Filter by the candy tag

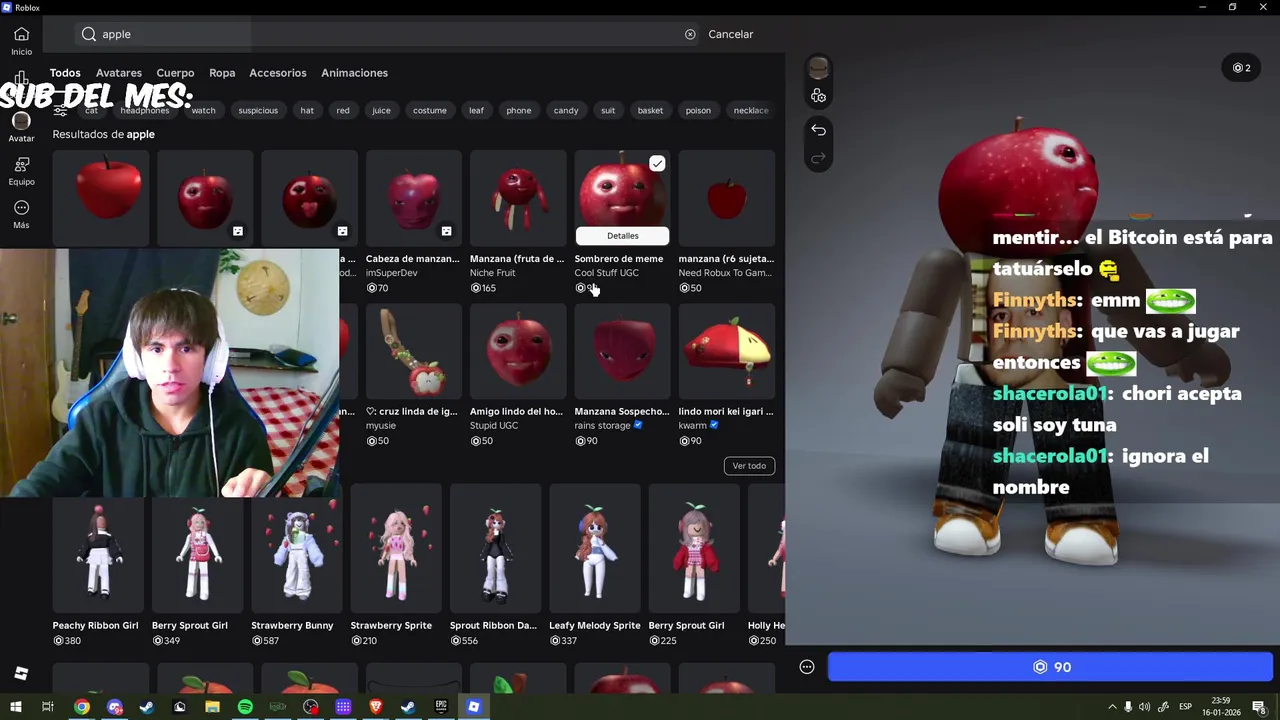click(566, 110)
